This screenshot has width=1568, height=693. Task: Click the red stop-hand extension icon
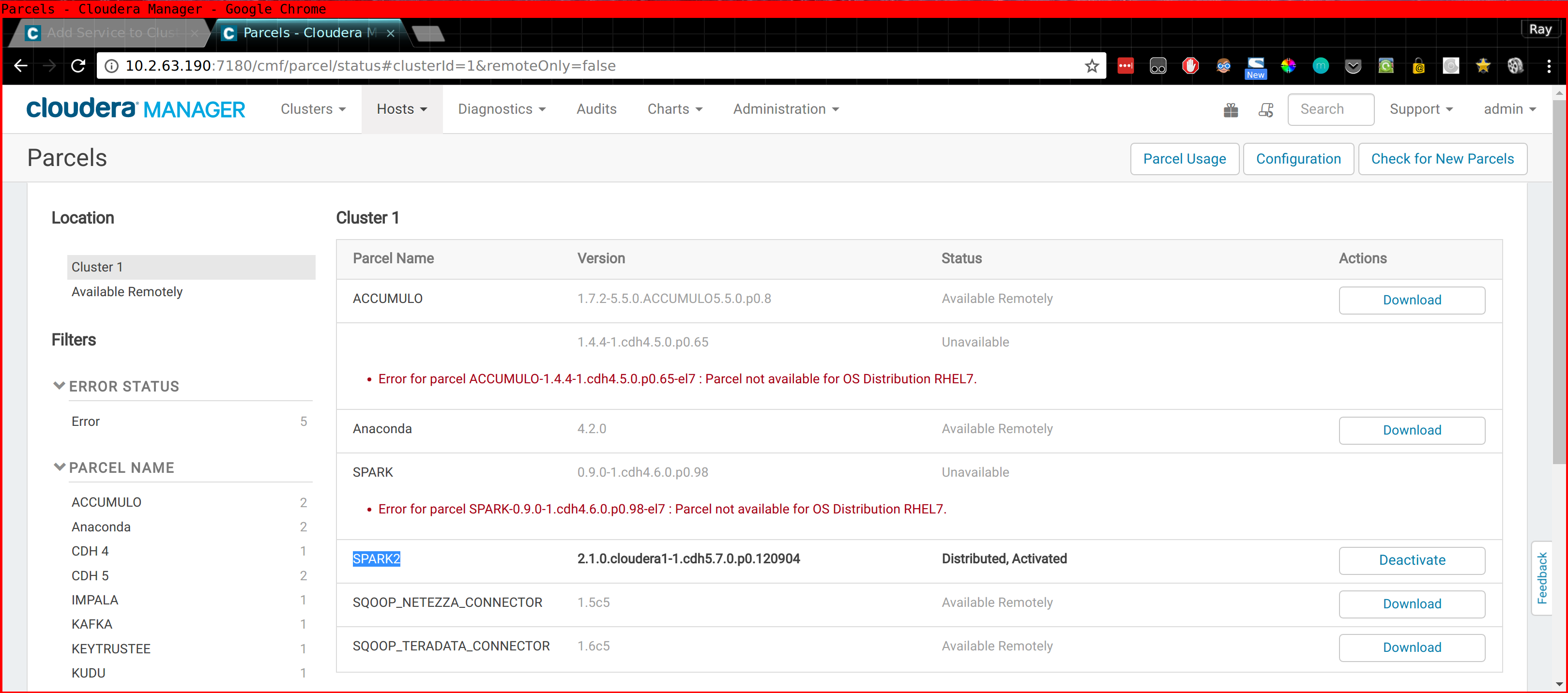(x=1190, y=66)
